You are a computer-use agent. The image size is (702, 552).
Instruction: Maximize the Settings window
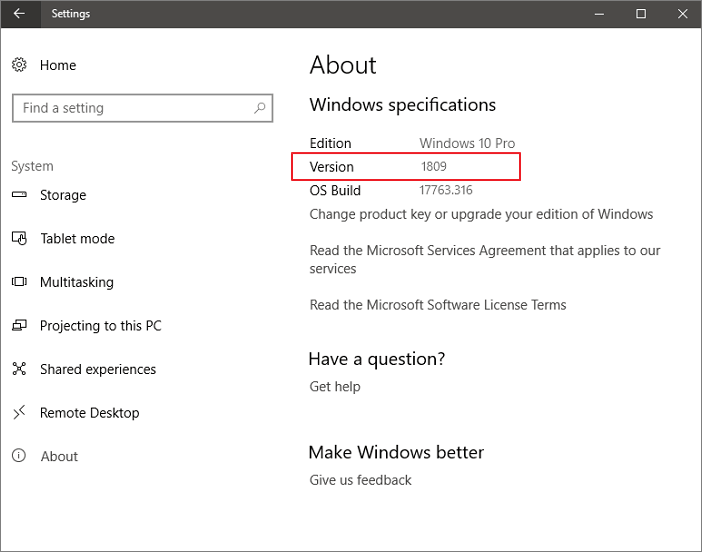coord(641,14)
